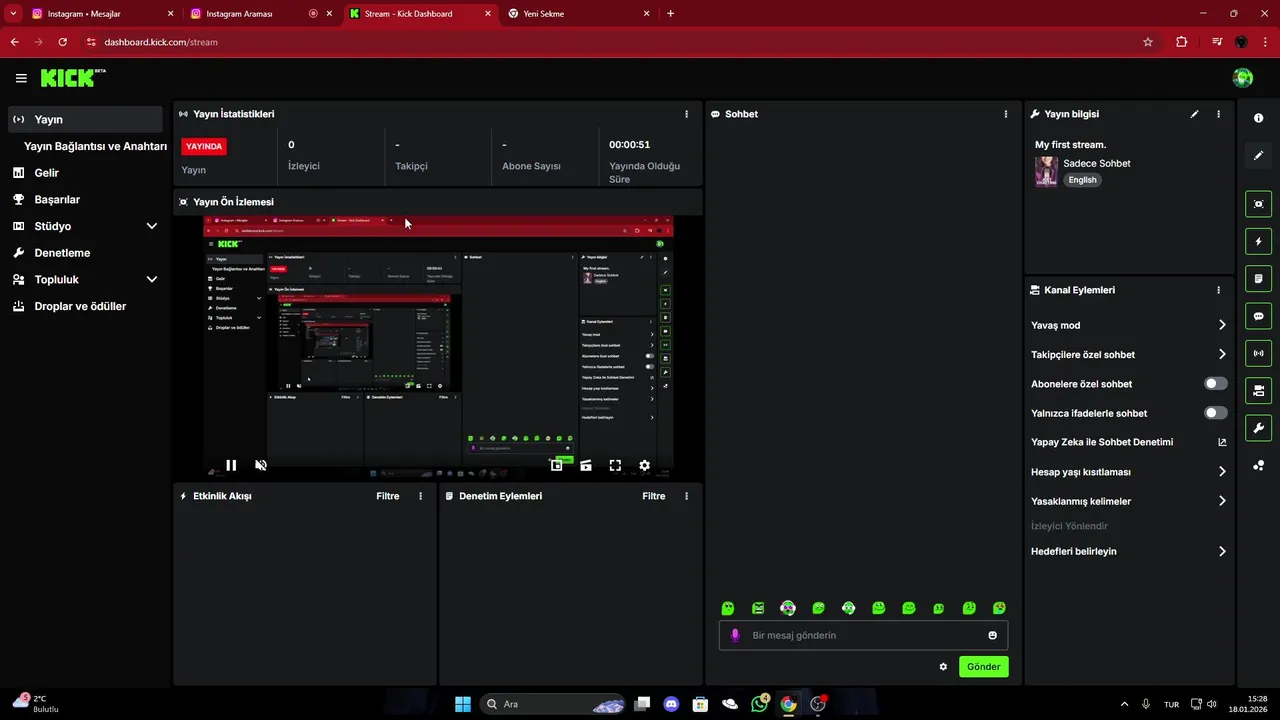Enable Abonelere özel sohbet toggle

click(1215, 384)
